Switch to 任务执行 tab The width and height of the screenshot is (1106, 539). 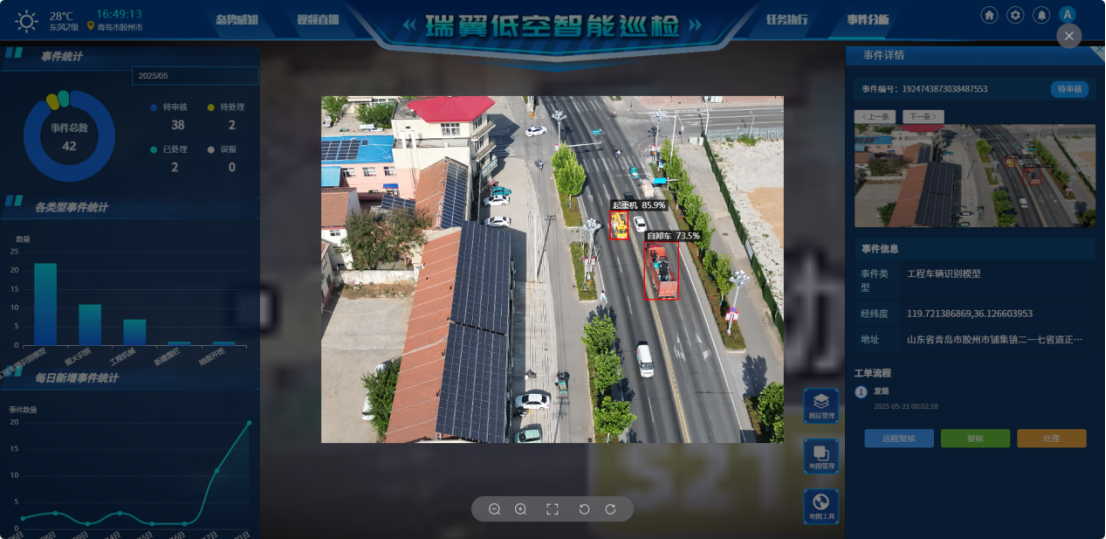pyautogui.click(x=787, y=20)
